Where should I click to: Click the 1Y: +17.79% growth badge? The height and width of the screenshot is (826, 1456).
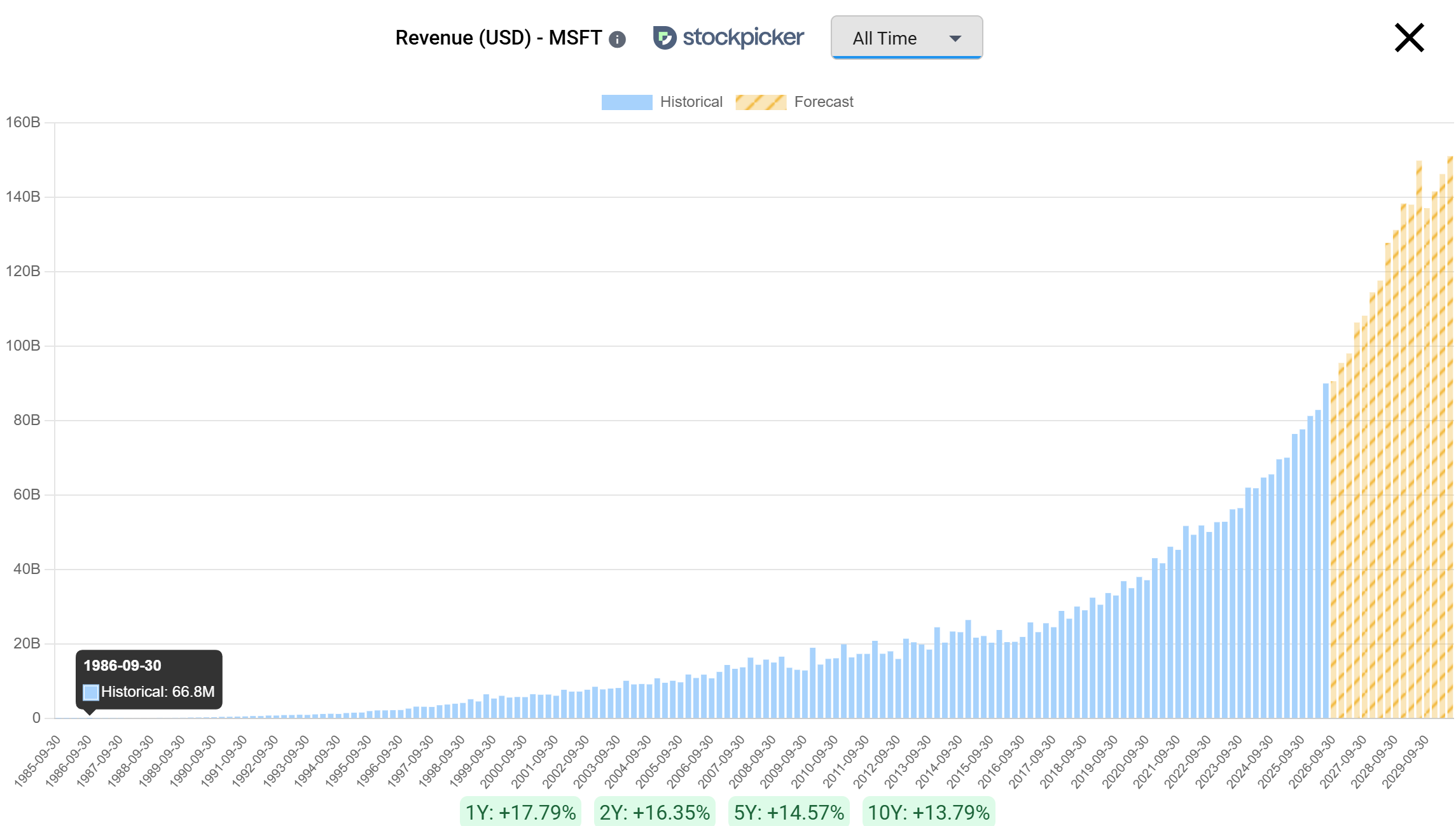520,813
